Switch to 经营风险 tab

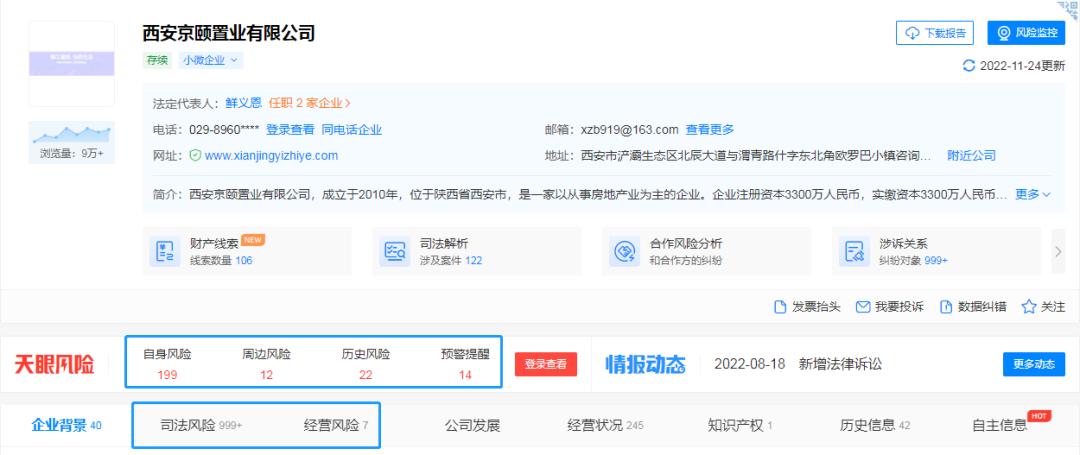pos(336,425)
